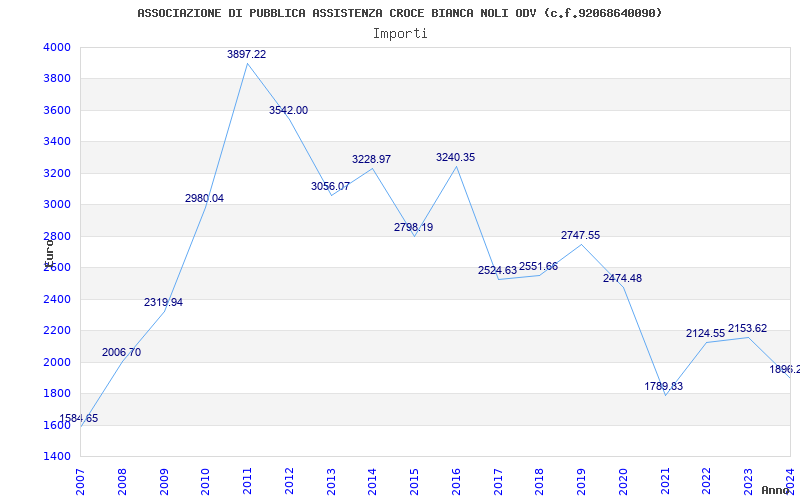The height and width of the screenshot is (500, 800).
Task: Click the x-axis year 2020
Action: click(x=623, y=482)
